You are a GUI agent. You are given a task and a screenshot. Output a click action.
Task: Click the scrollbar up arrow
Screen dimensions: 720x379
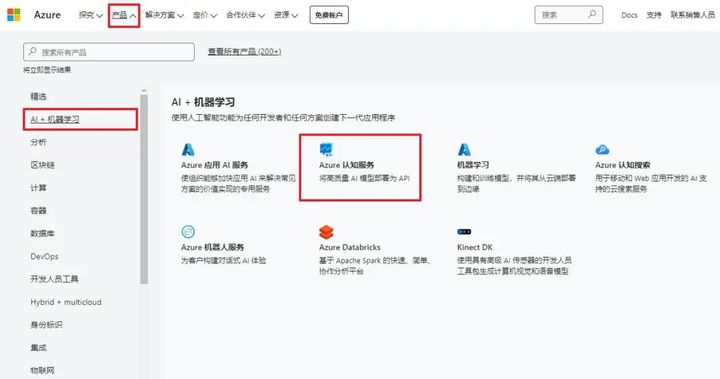point(144,91)
